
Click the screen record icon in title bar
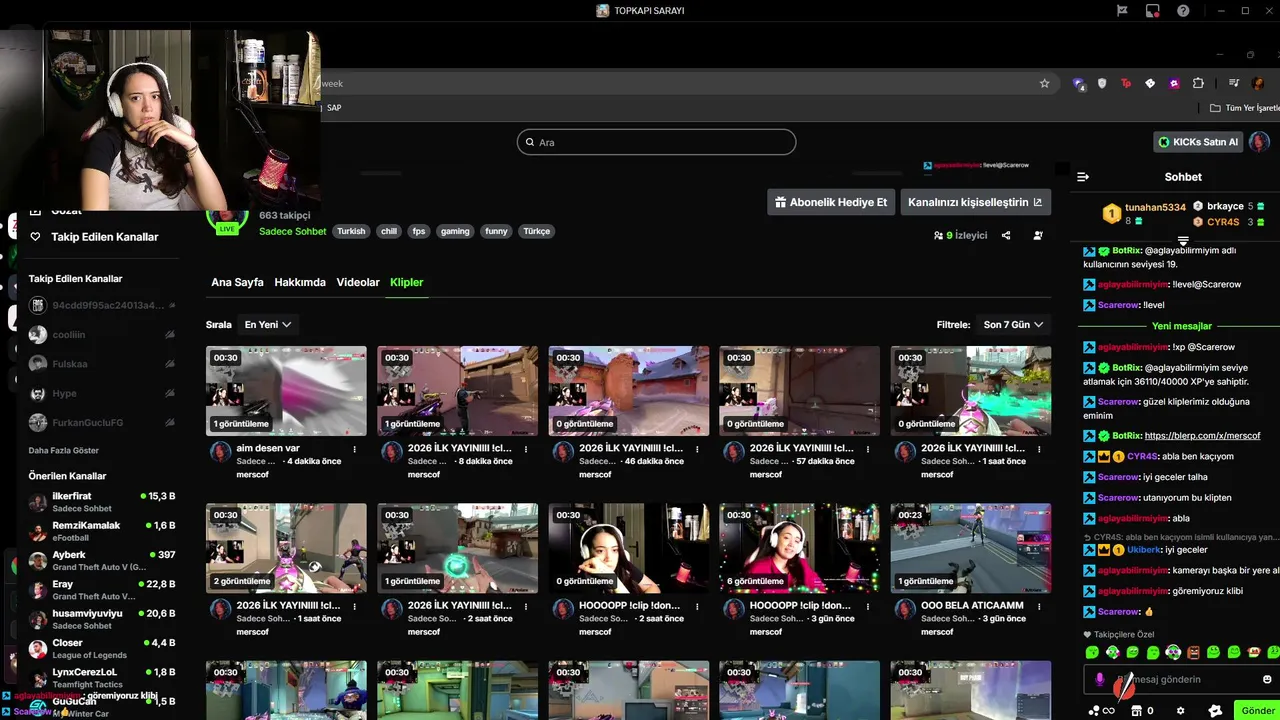tap(1152, 11)
